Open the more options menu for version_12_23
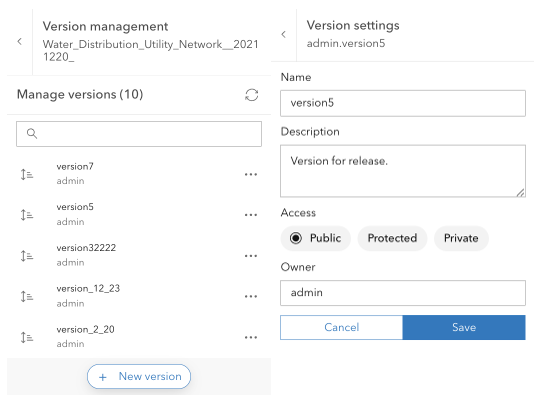This screenshot has height=402, width=534. coord(251,296)
